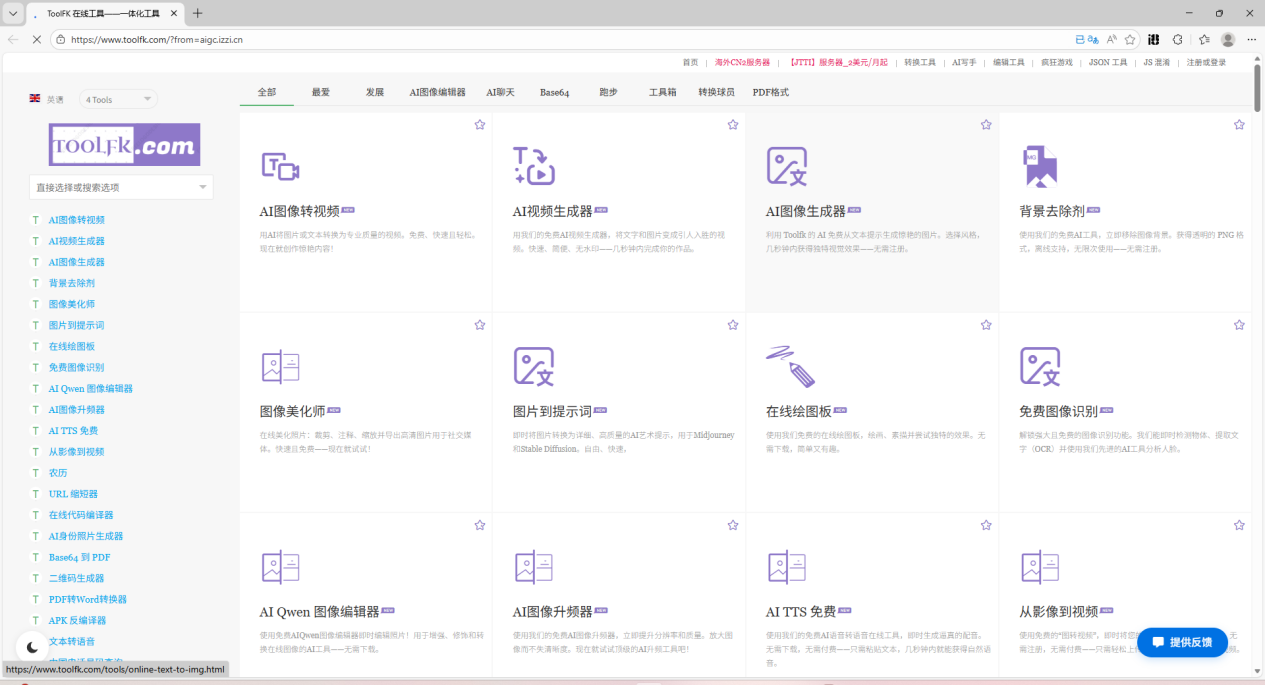
Task: Open the 英语 language selector
Action: click(47, 99)
